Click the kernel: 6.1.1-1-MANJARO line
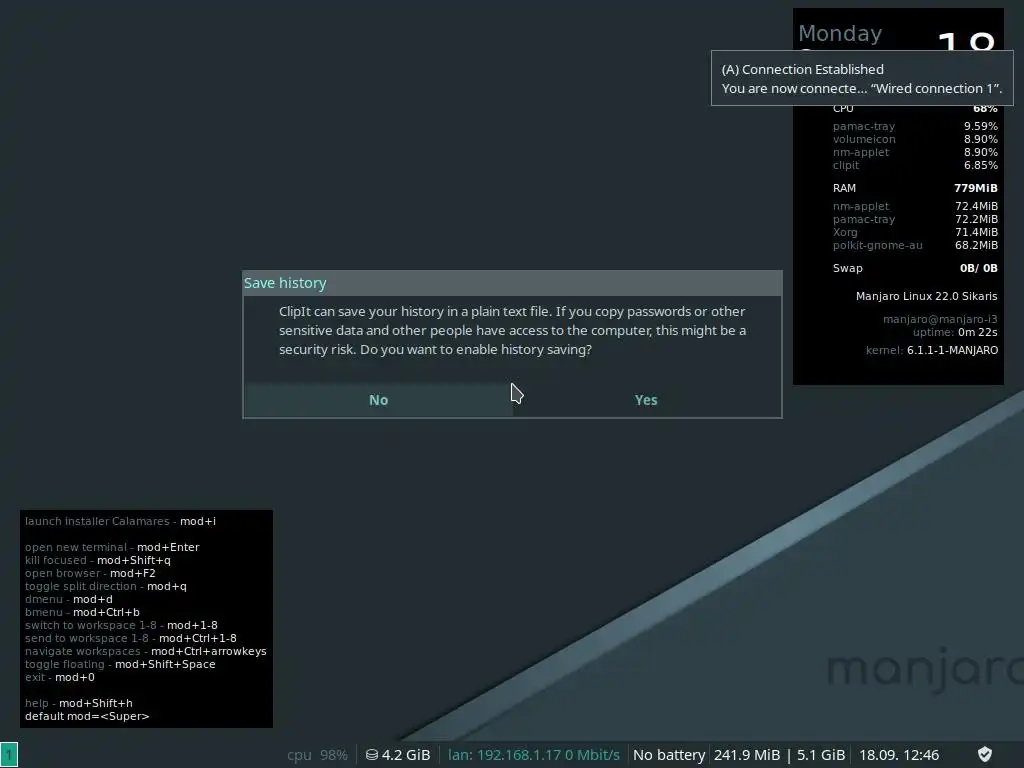 pyautogui.click(x=932, y=350)
